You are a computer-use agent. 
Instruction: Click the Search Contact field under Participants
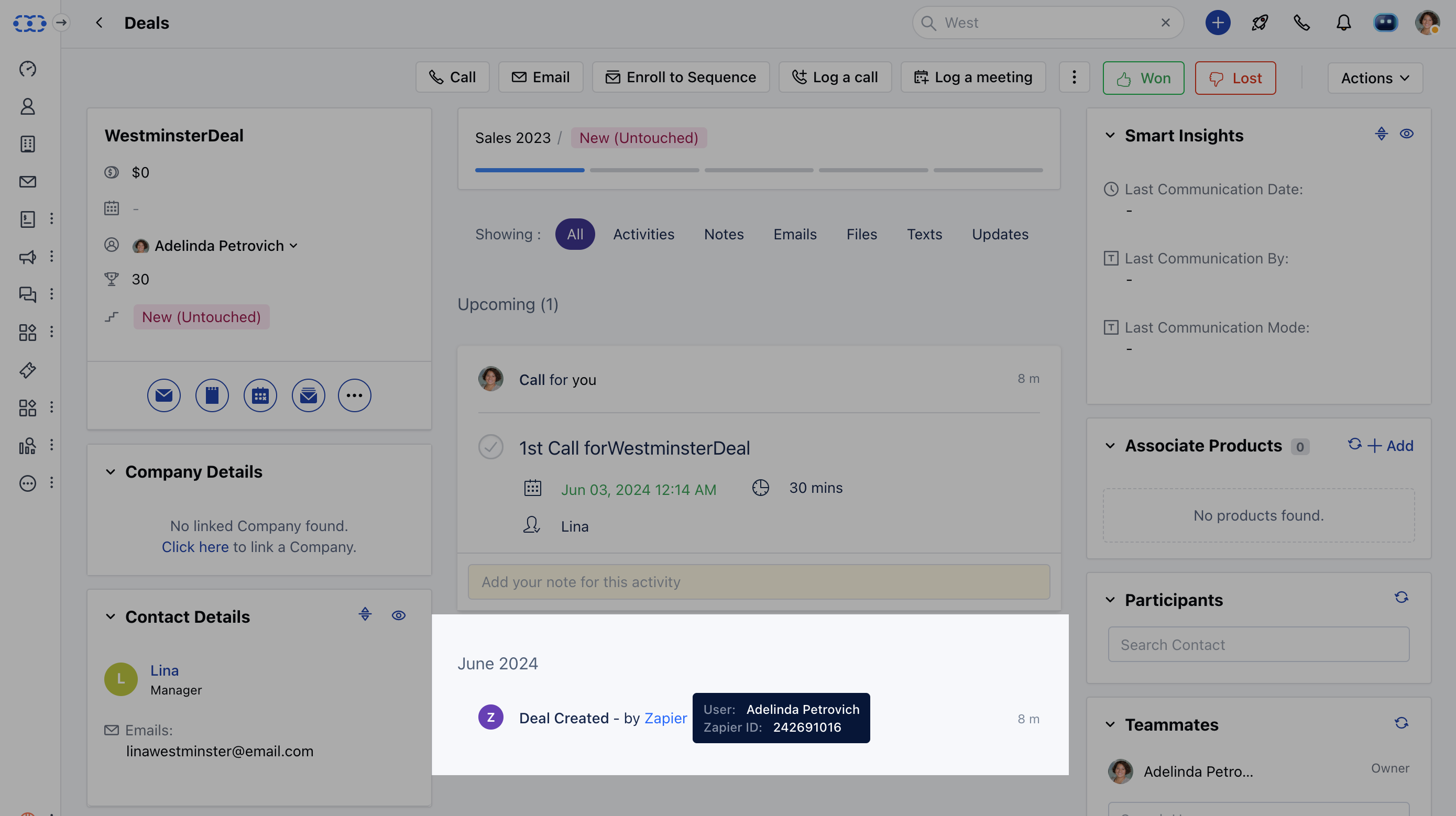[1258, 644]
